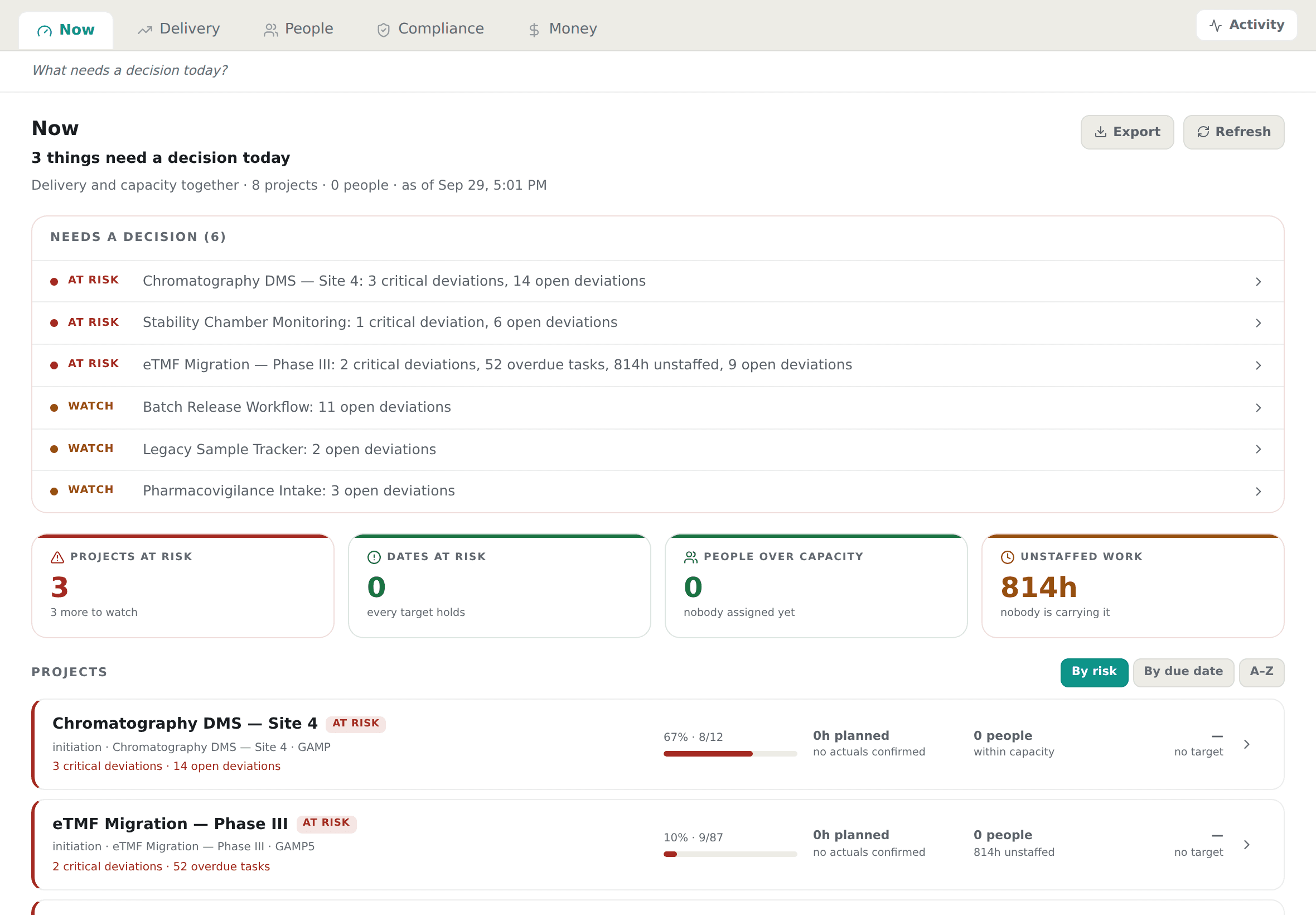Click Chromatography DMS 67% progress bar

tap(730, 754)
